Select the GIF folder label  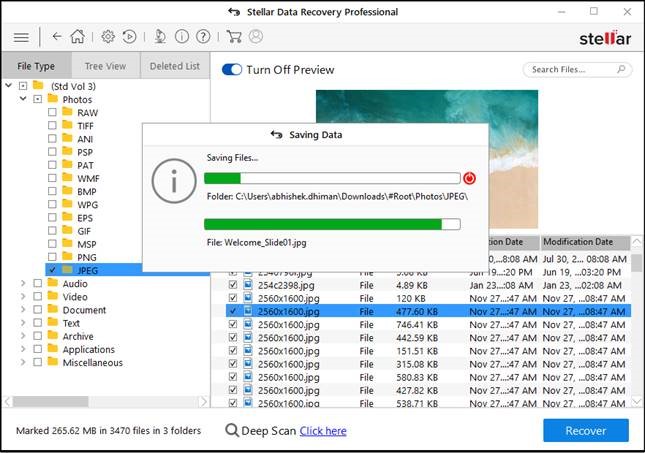click(x=84, y=231)
